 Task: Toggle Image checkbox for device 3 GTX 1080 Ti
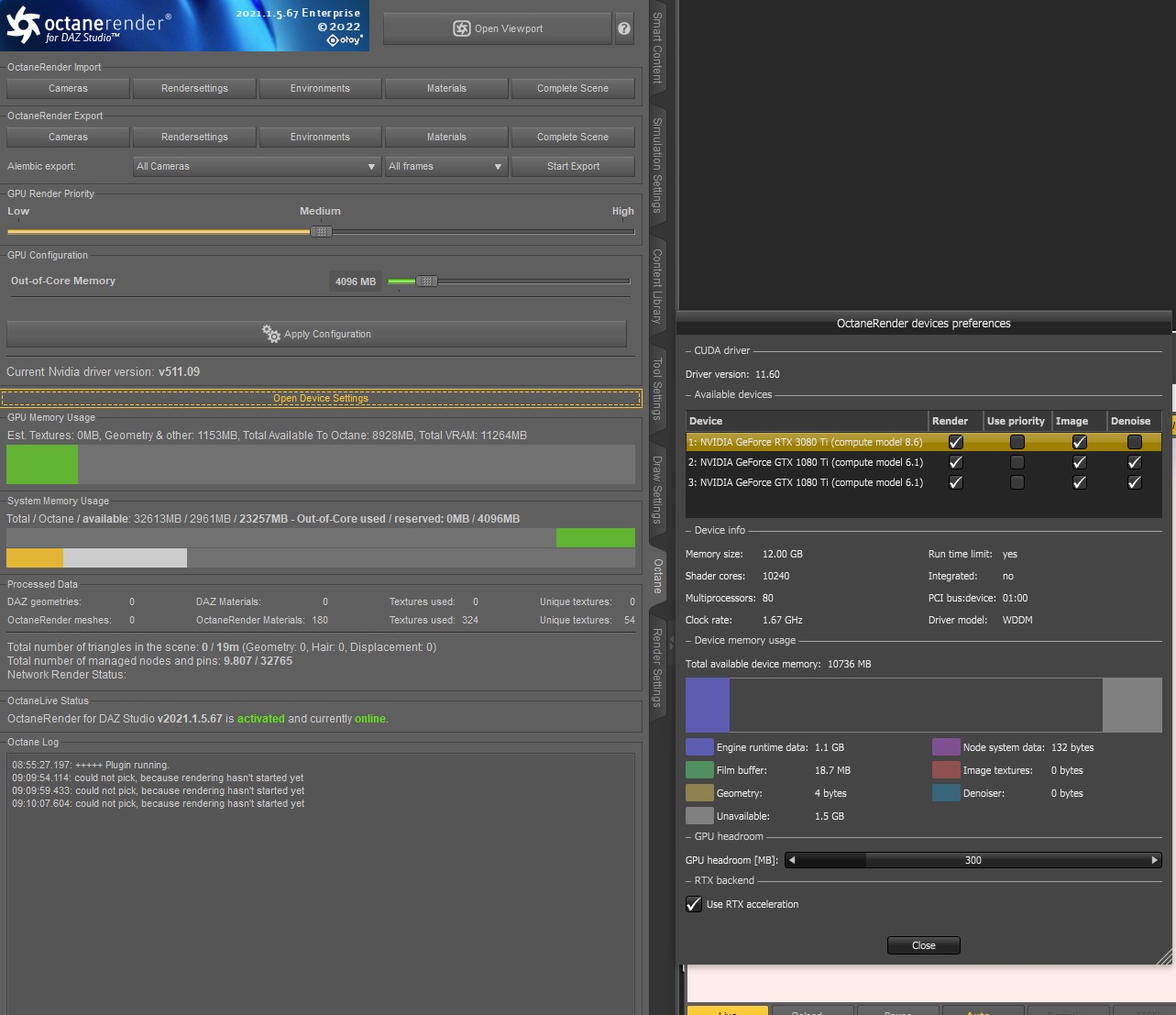pyautogui.click(x=1079, y=482)
